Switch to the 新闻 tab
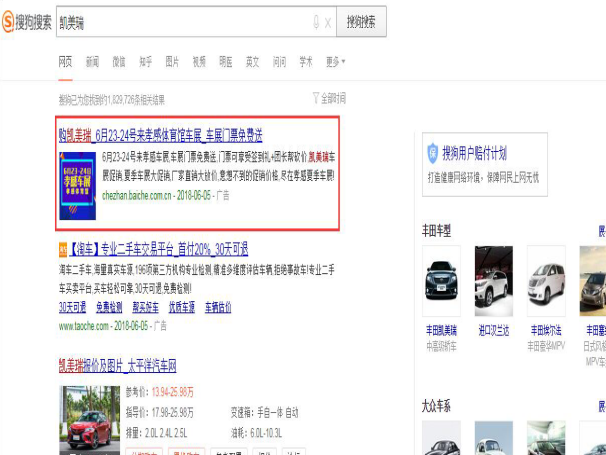Viewport: 606px width, 455px height. [x=92, y=61]
